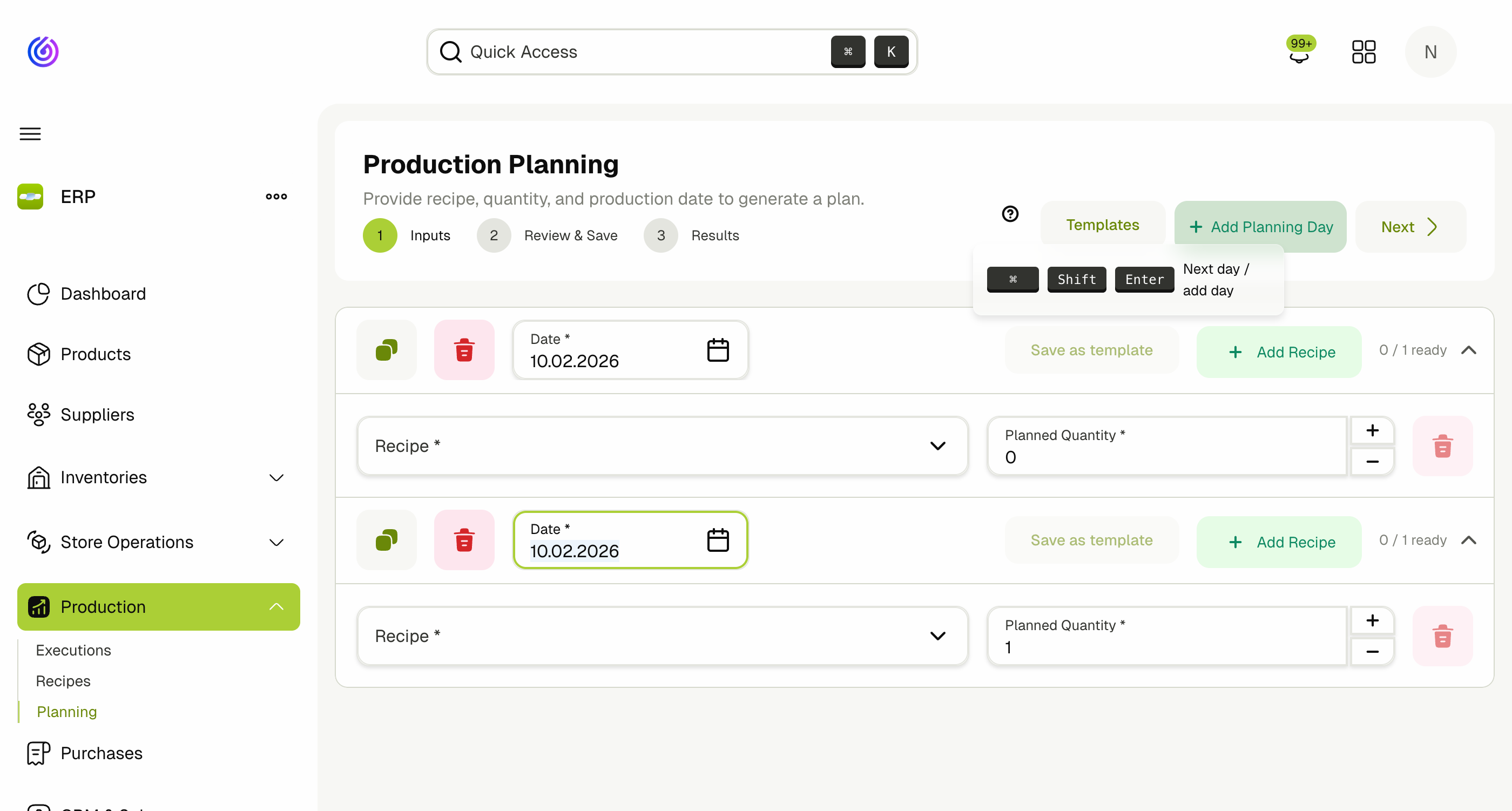Collapse the Production section
The height and width of the screenshot is (811, 1512).
pyautogui.click(x=276, y=607)
